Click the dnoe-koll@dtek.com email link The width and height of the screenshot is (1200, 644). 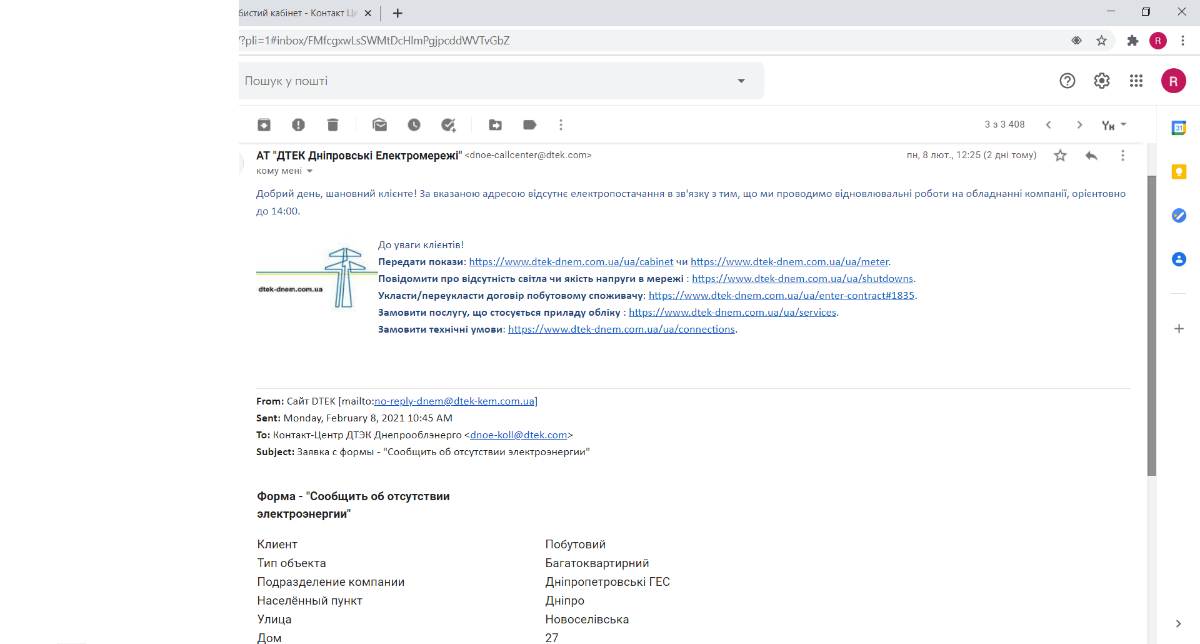(x=520, y=435)
